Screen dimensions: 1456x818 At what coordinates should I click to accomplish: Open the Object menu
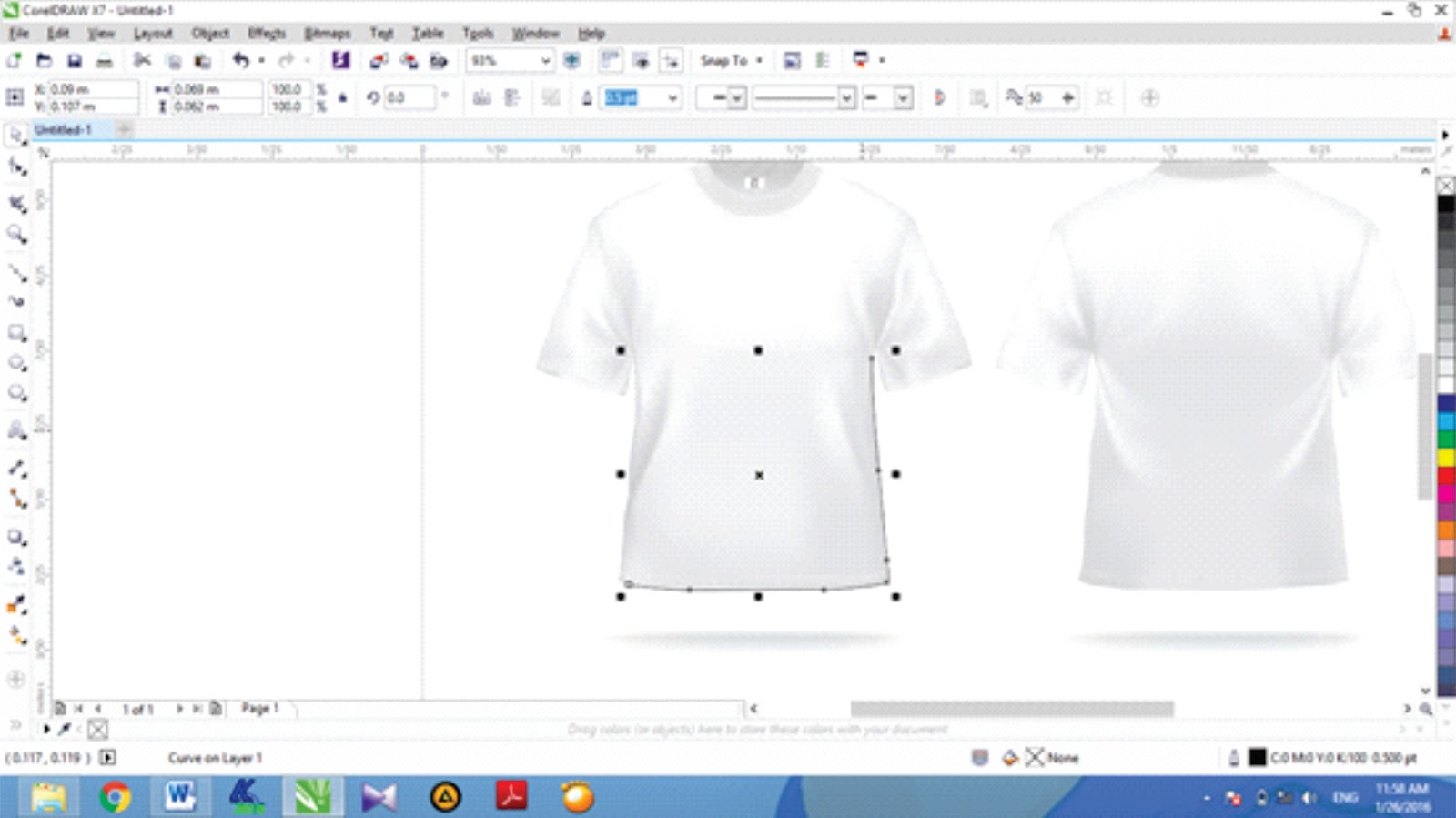tap(210, 34)
